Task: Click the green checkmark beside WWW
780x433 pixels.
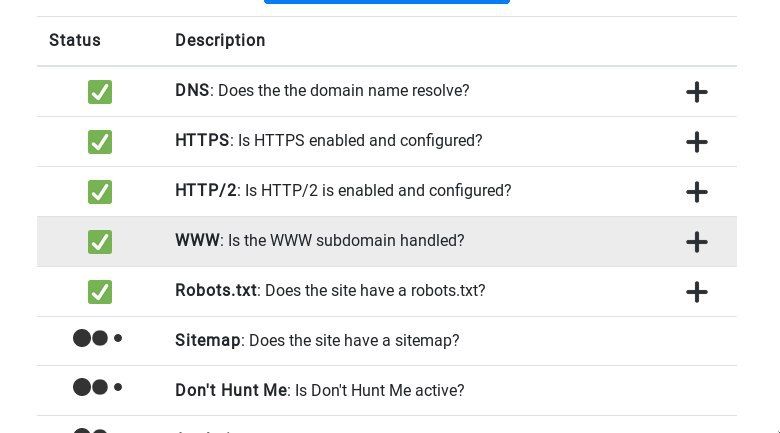Action: click(99, 242)
